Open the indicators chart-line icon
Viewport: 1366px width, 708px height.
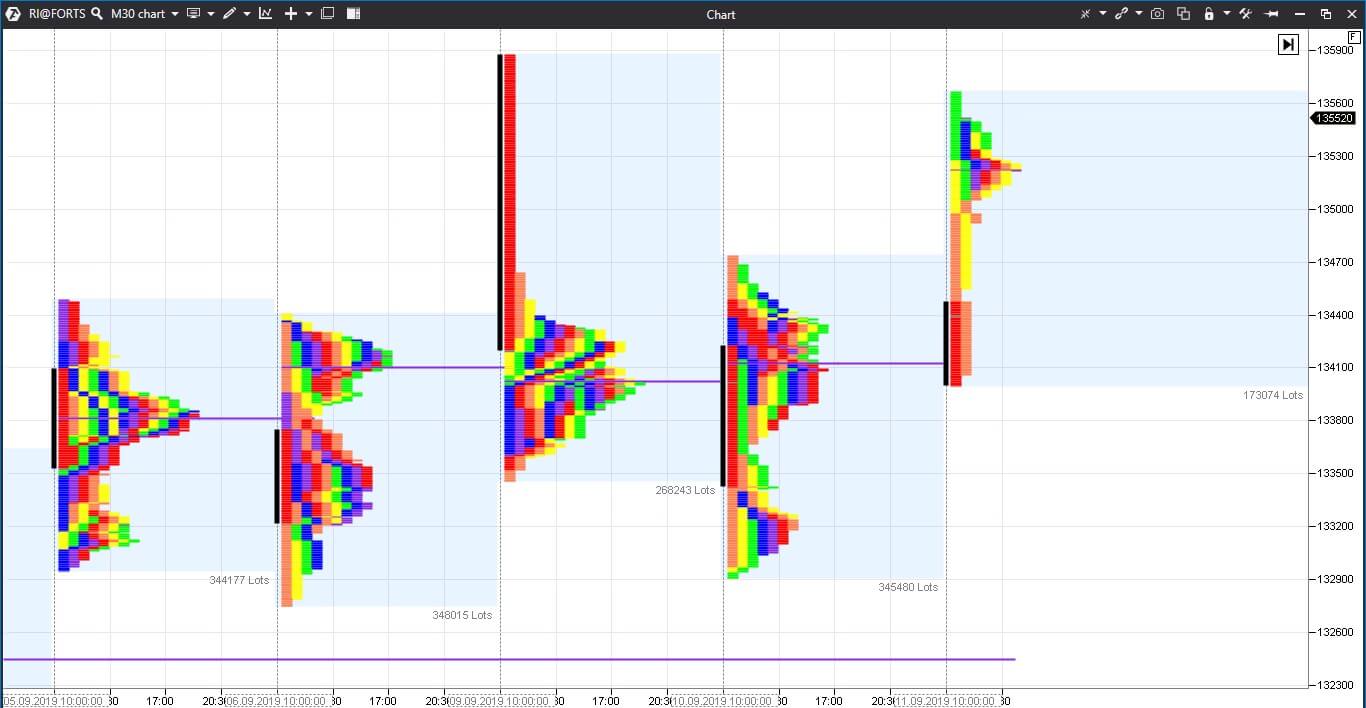[x=265, y=14]
